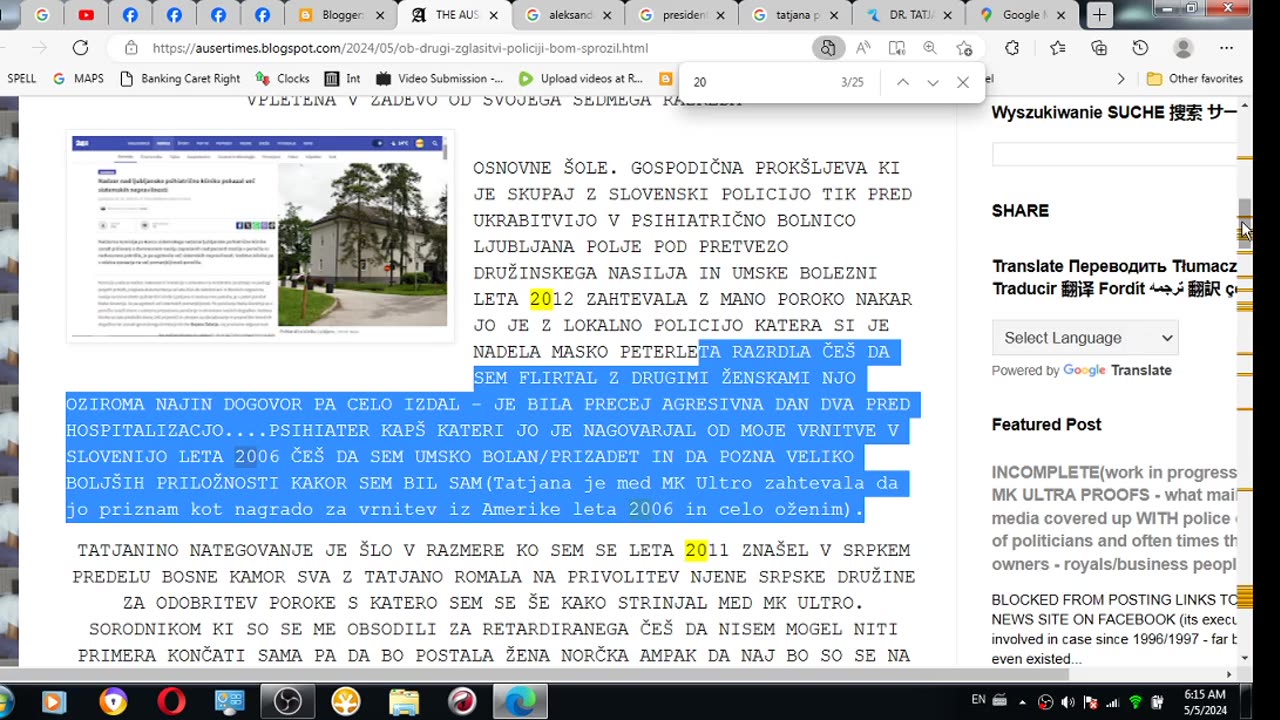Close the THE AUS active tab
Screen dimensions: 1280x720
click(492, 15)
